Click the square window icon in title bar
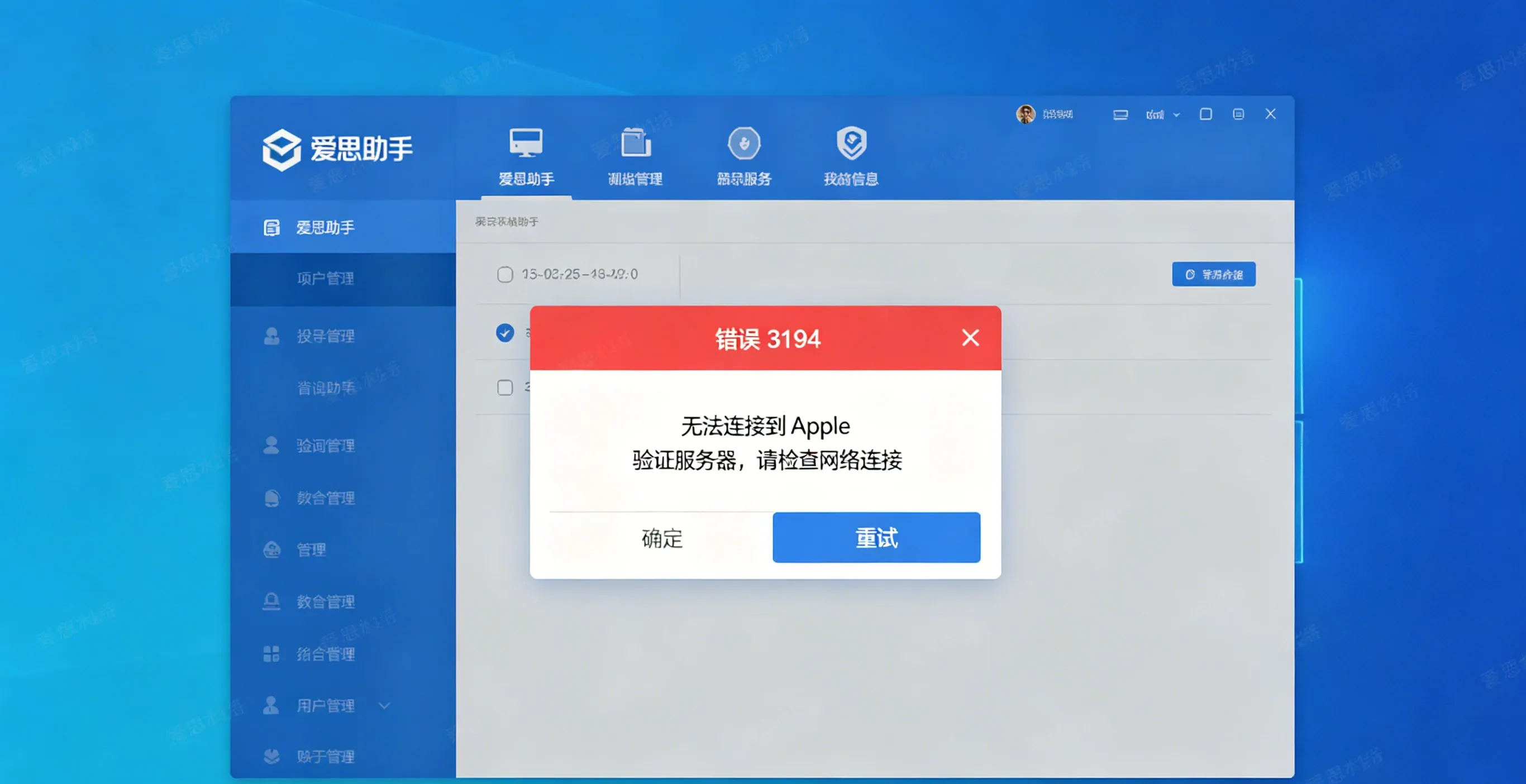 pyautogui.click(x=1205, y=114)
